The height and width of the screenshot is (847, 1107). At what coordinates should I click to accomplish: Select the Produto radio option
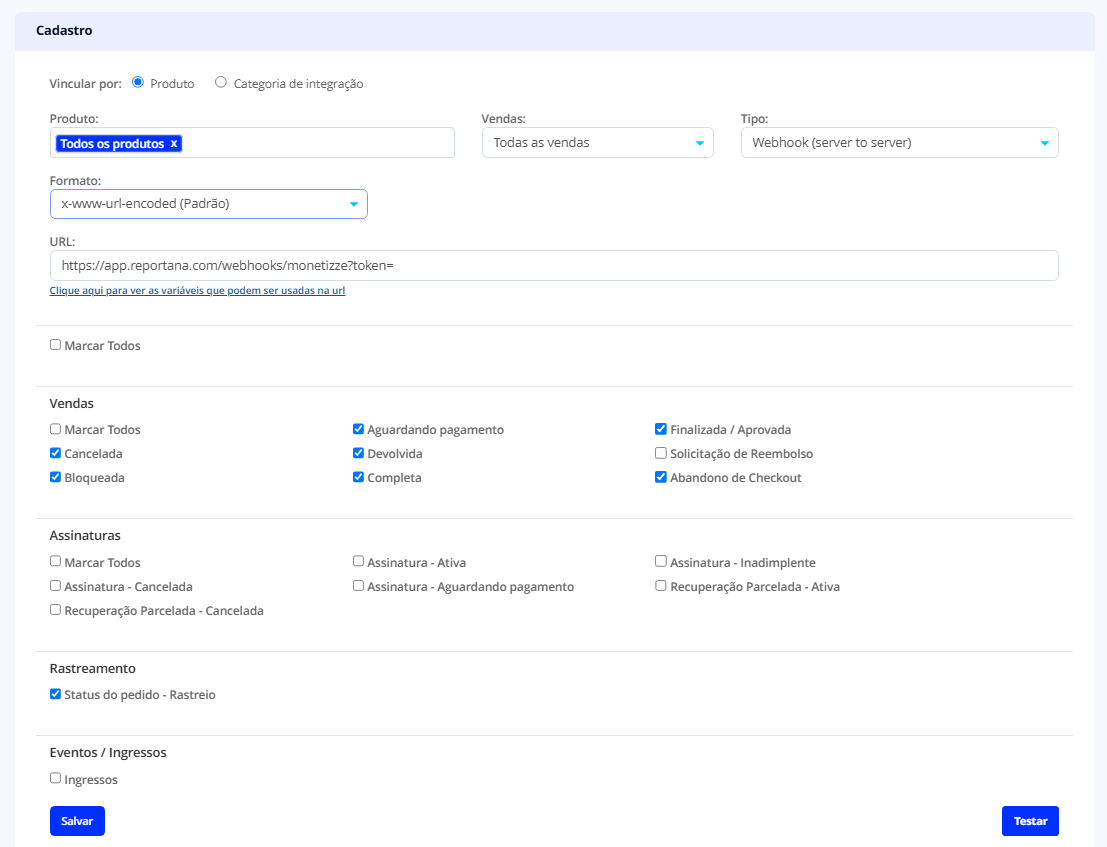click(138, 83)
